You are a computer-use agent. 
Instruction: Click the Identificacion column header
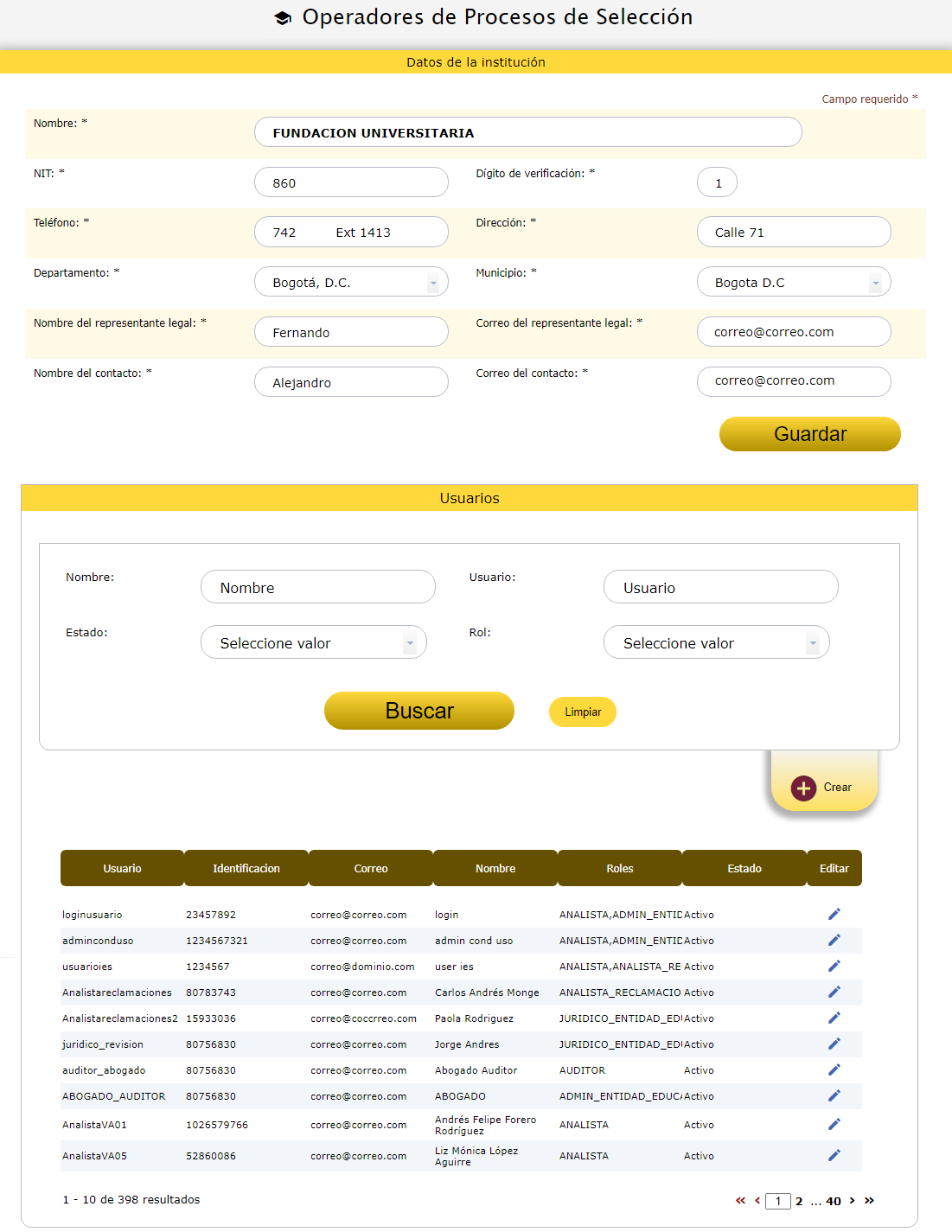pos(246,868)
